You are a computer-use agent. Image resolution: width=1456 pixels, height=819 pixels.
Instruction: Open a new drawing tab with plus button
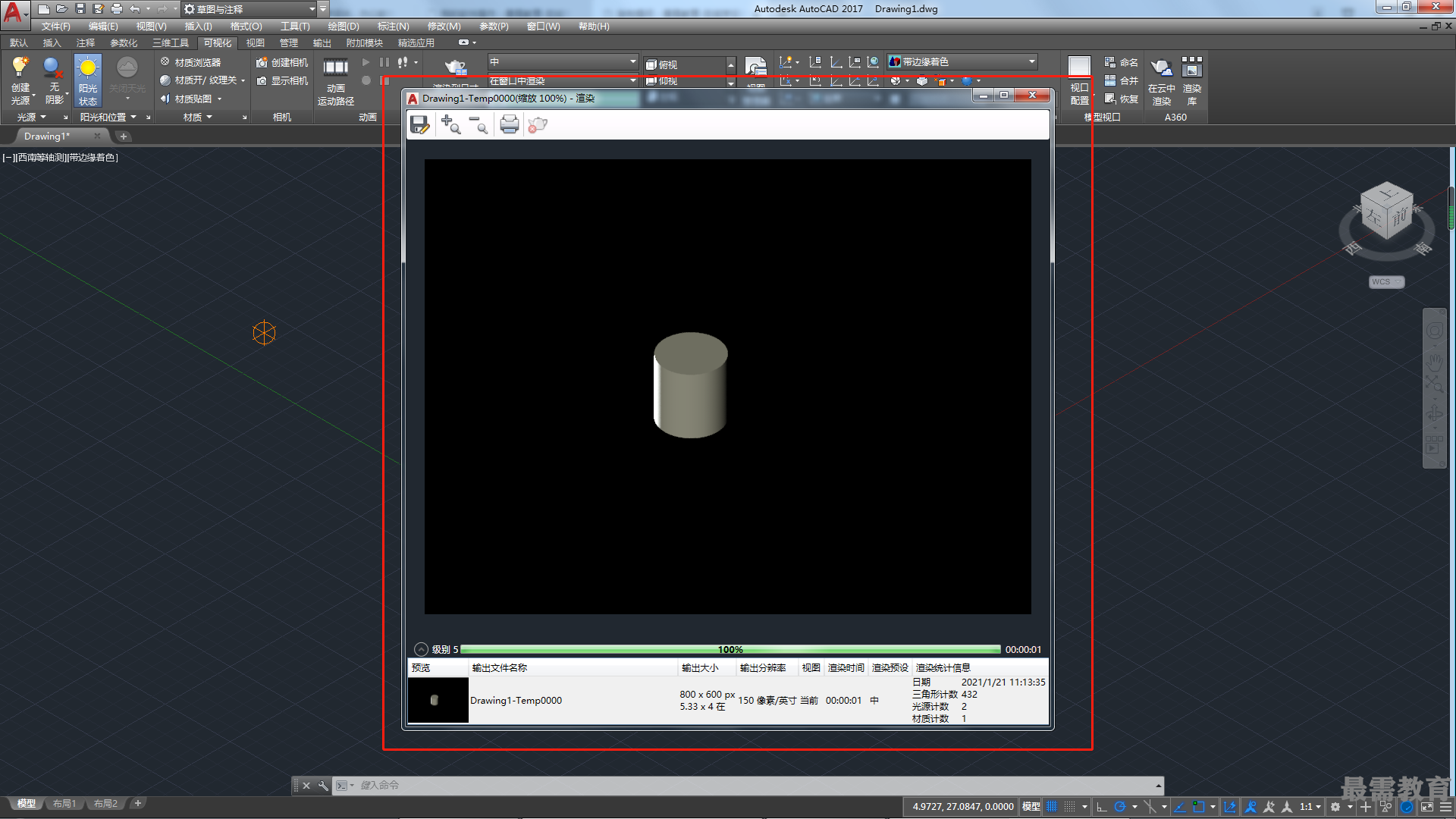[x=123, y=136]
